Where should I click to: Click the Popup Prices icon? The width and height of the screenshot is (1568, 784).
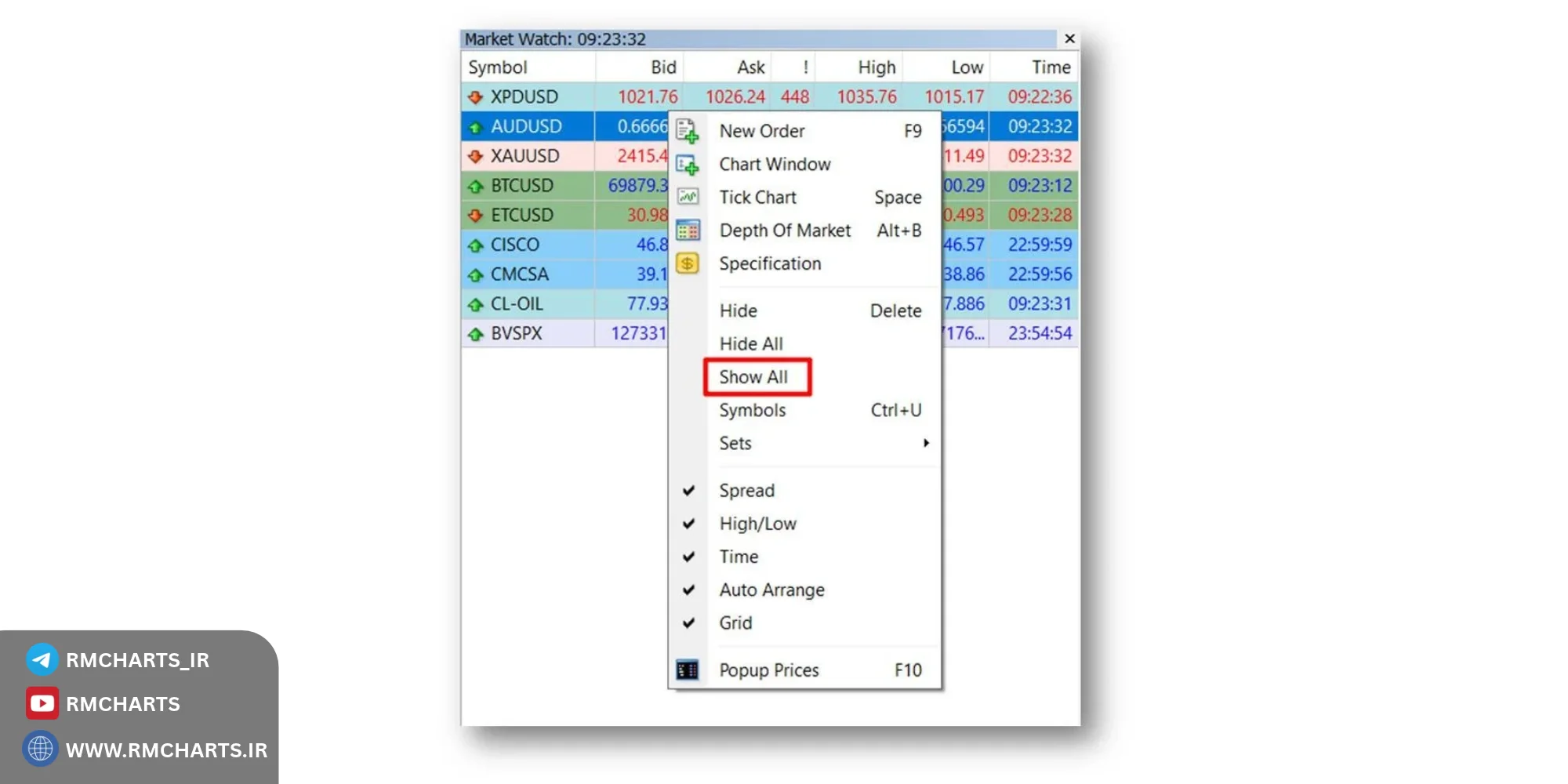[x=688, y=670]
